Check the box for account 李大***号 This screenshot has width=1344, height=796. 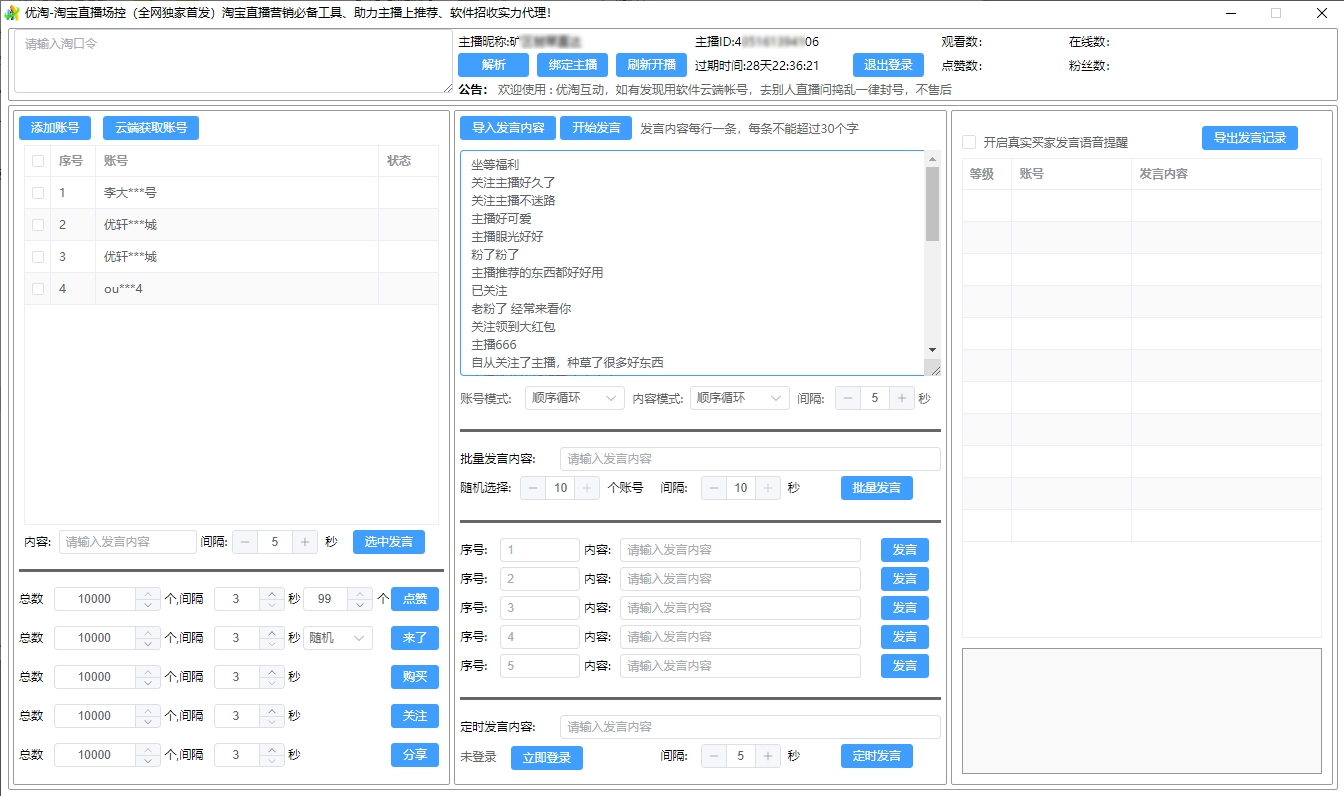point(38,193)
